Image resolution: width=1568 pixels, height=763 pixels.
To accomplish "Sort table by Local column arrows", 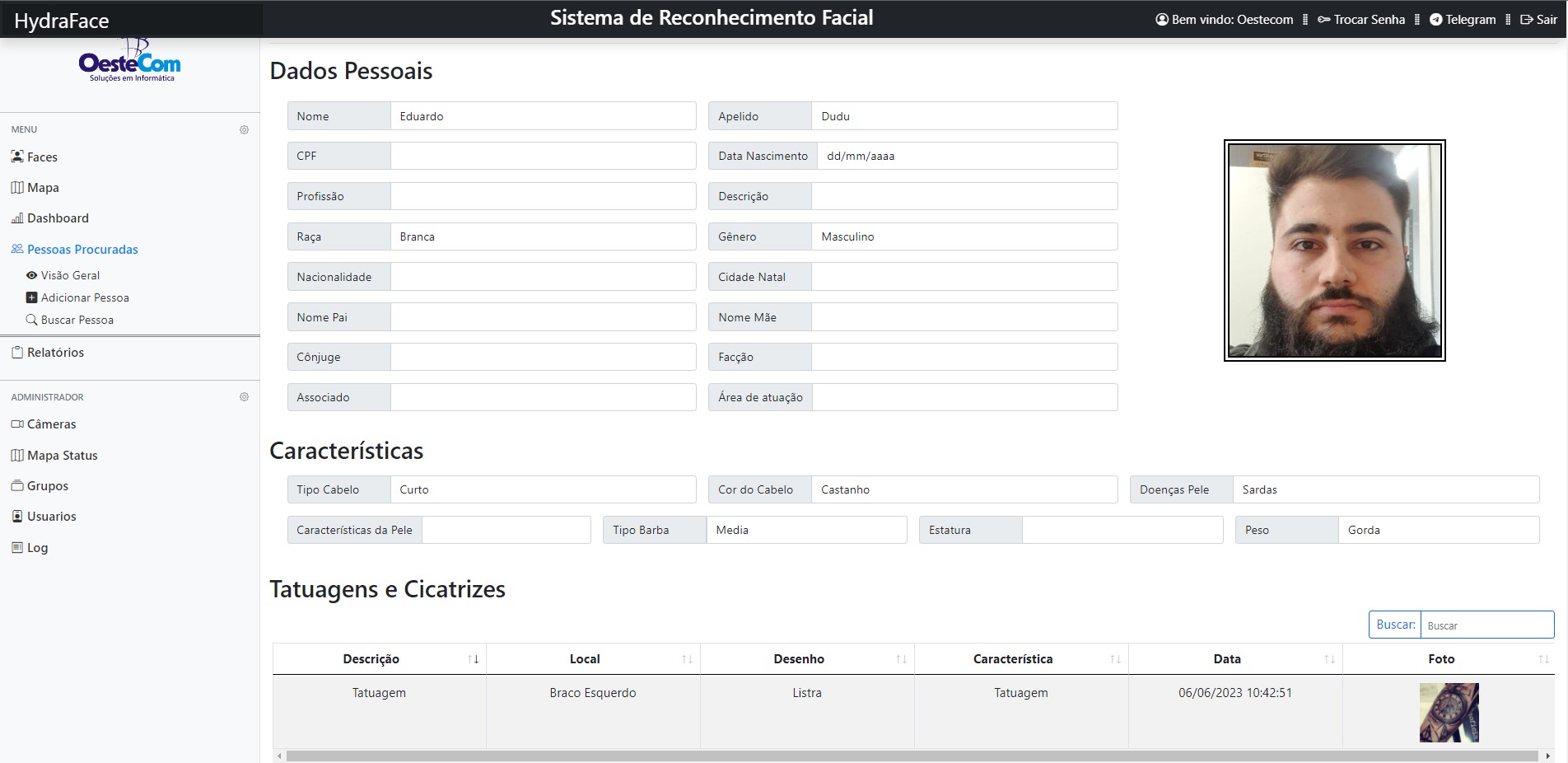I will pyautogui.click(x=688, y=659).
